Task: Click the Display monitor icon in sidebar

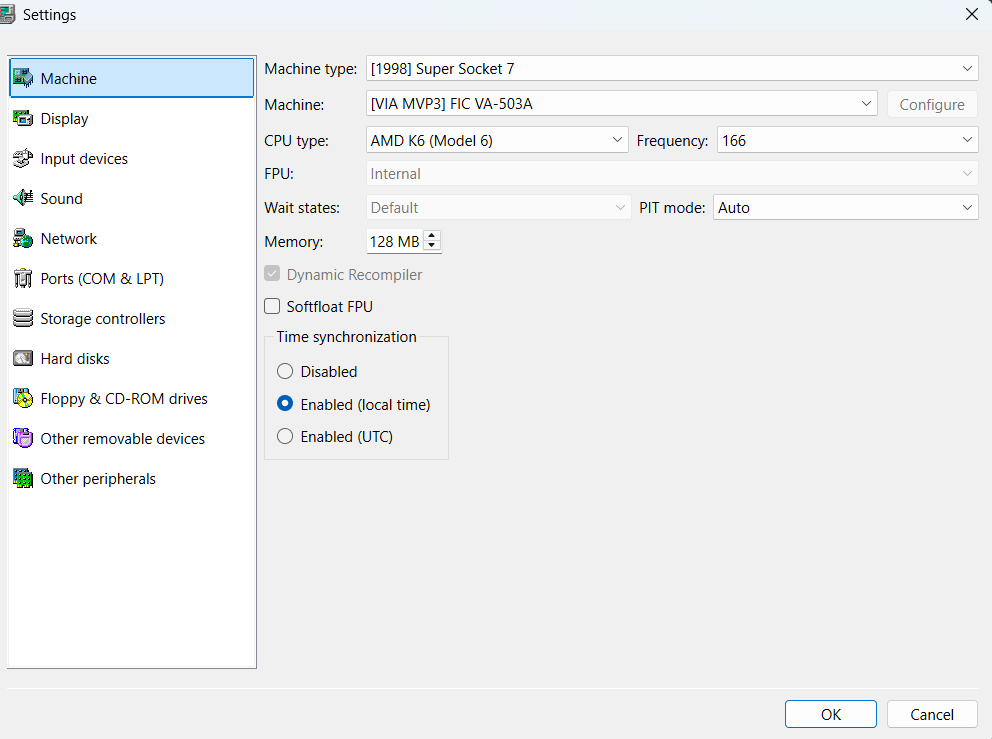Action: (x=23, y=119)
